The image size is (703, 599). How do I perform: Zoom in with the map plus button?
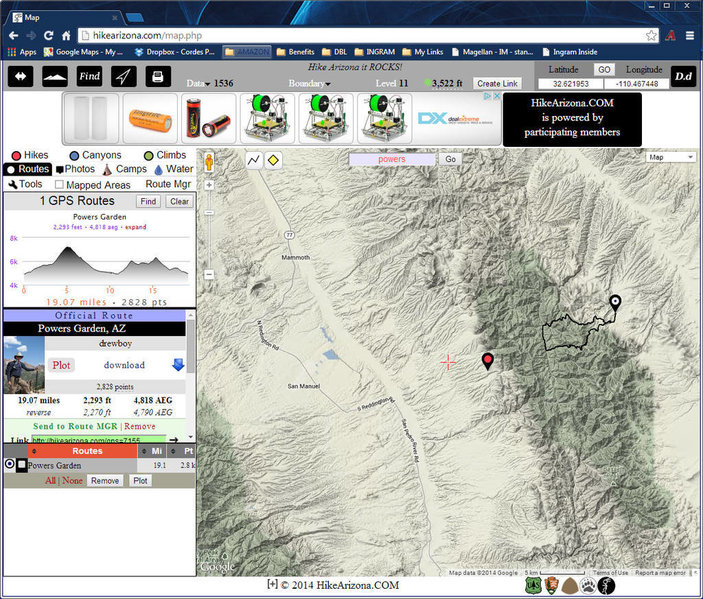209,185
